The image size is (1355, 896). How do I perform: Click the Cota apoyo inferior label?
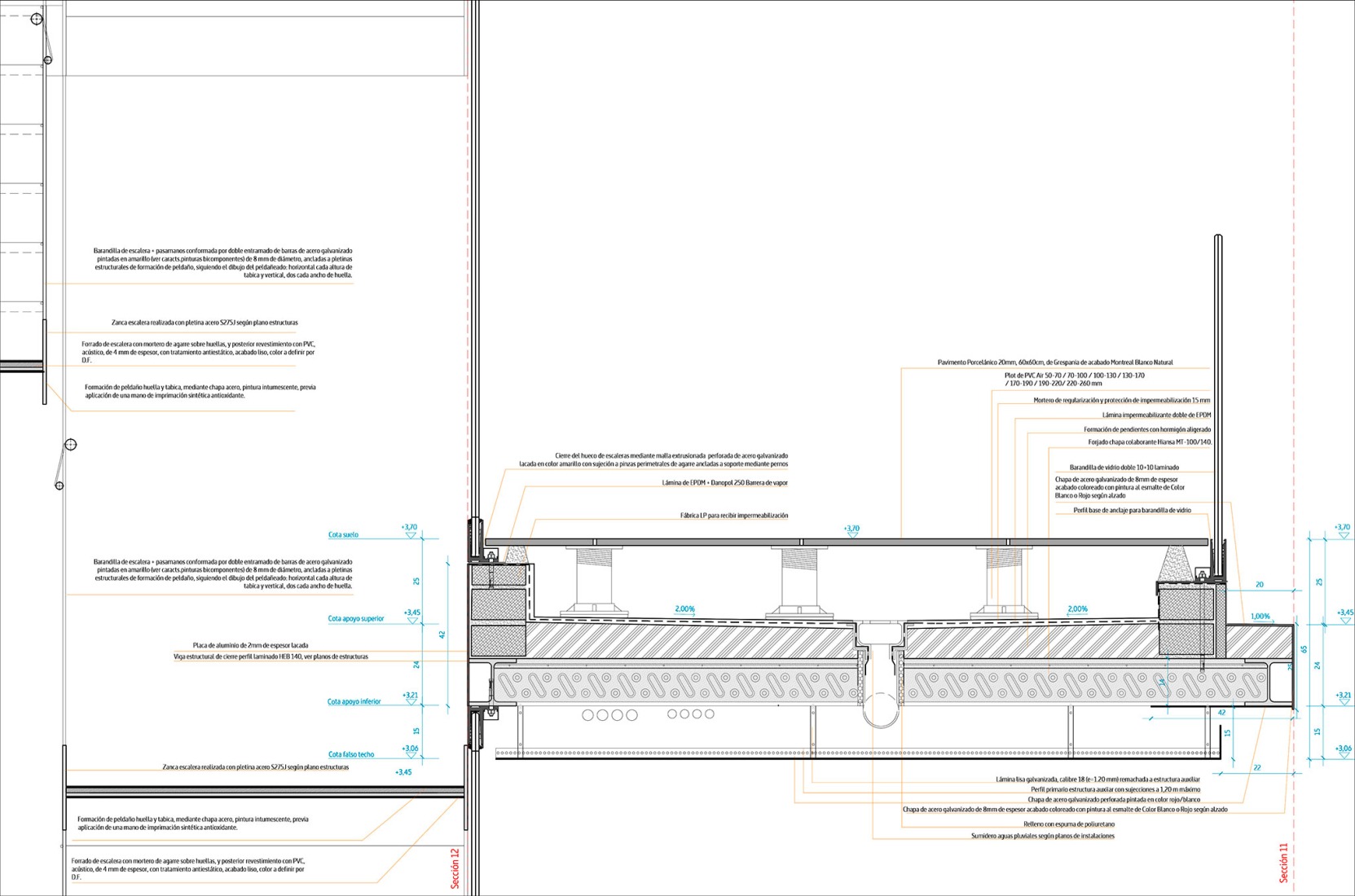pyautogui.click(x=354, y=702)
